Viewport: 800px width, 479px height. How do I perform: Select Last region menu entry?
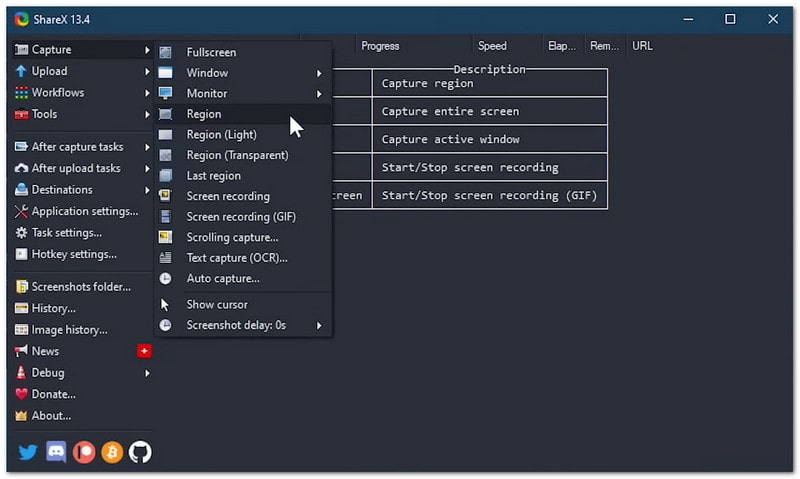243,175
